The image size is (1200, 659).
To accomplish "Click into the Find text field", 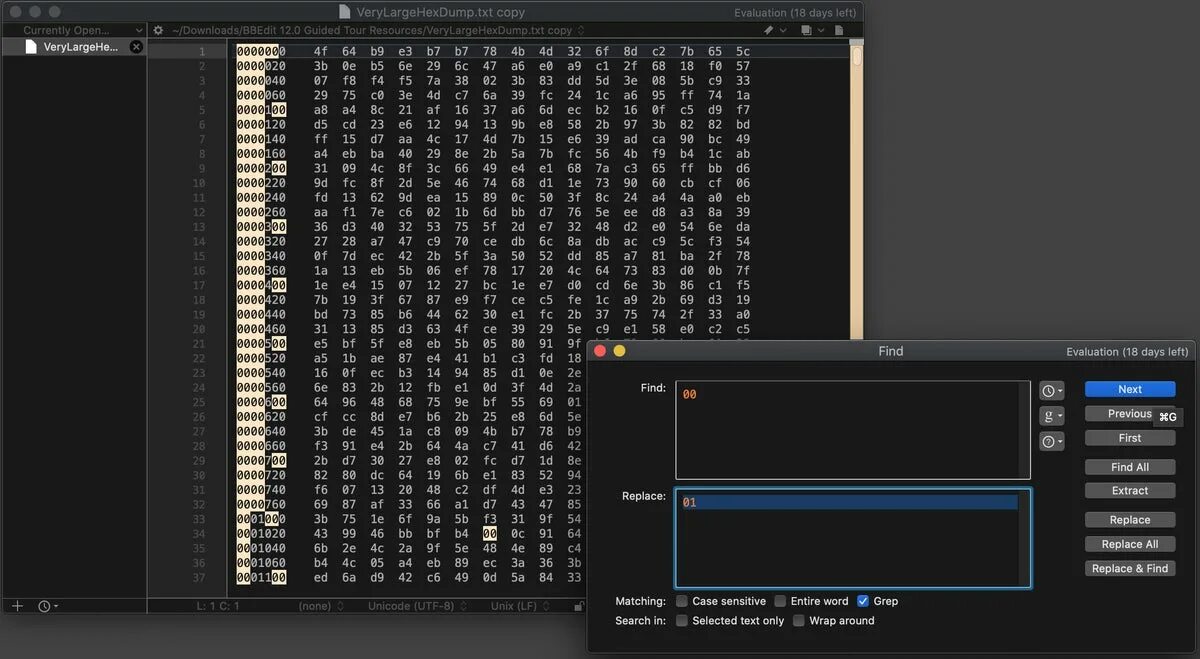I will click(x=853, y=430).
